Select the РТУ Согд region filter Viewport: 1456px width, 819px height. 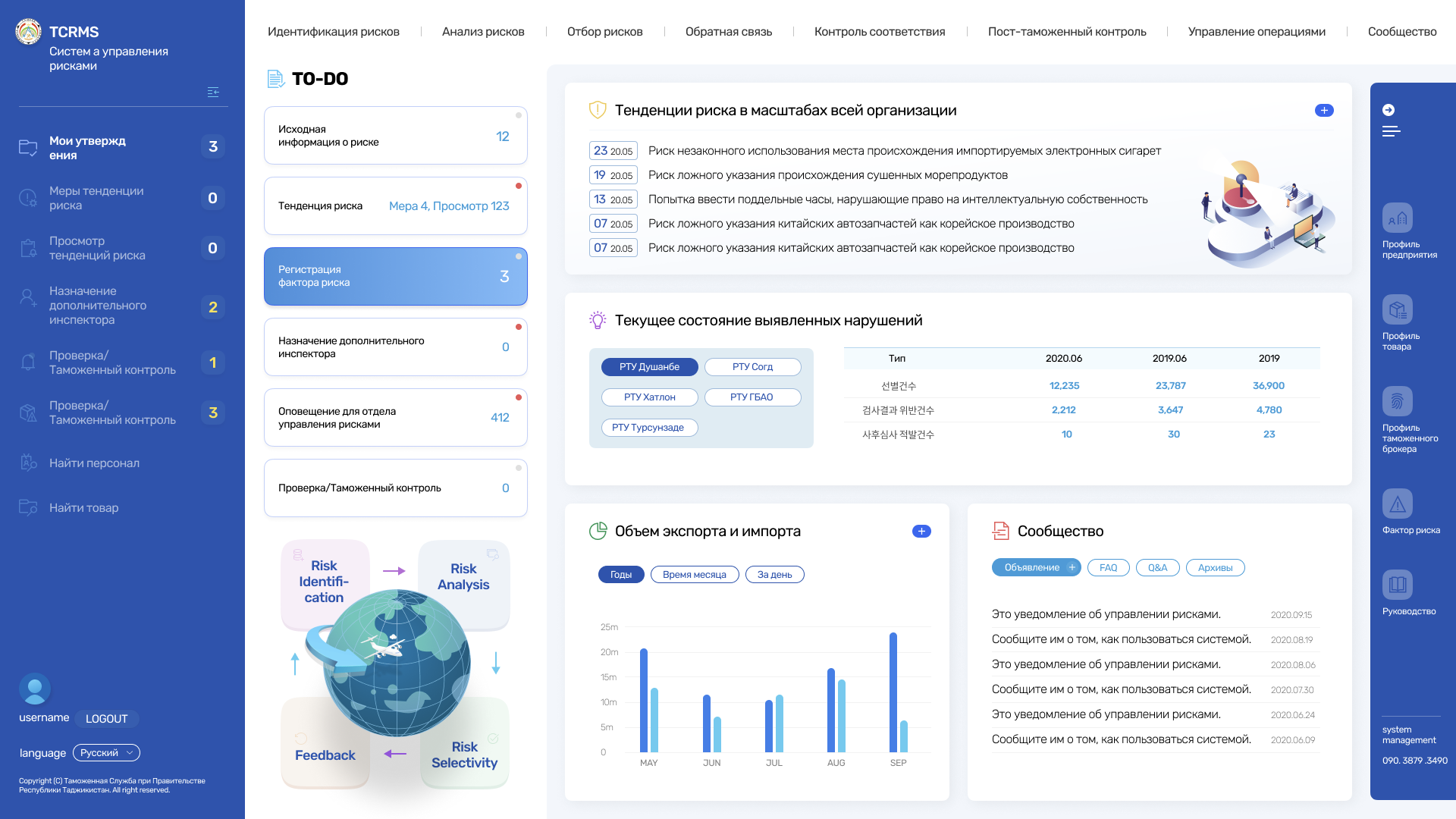click(x=752, y=367)
